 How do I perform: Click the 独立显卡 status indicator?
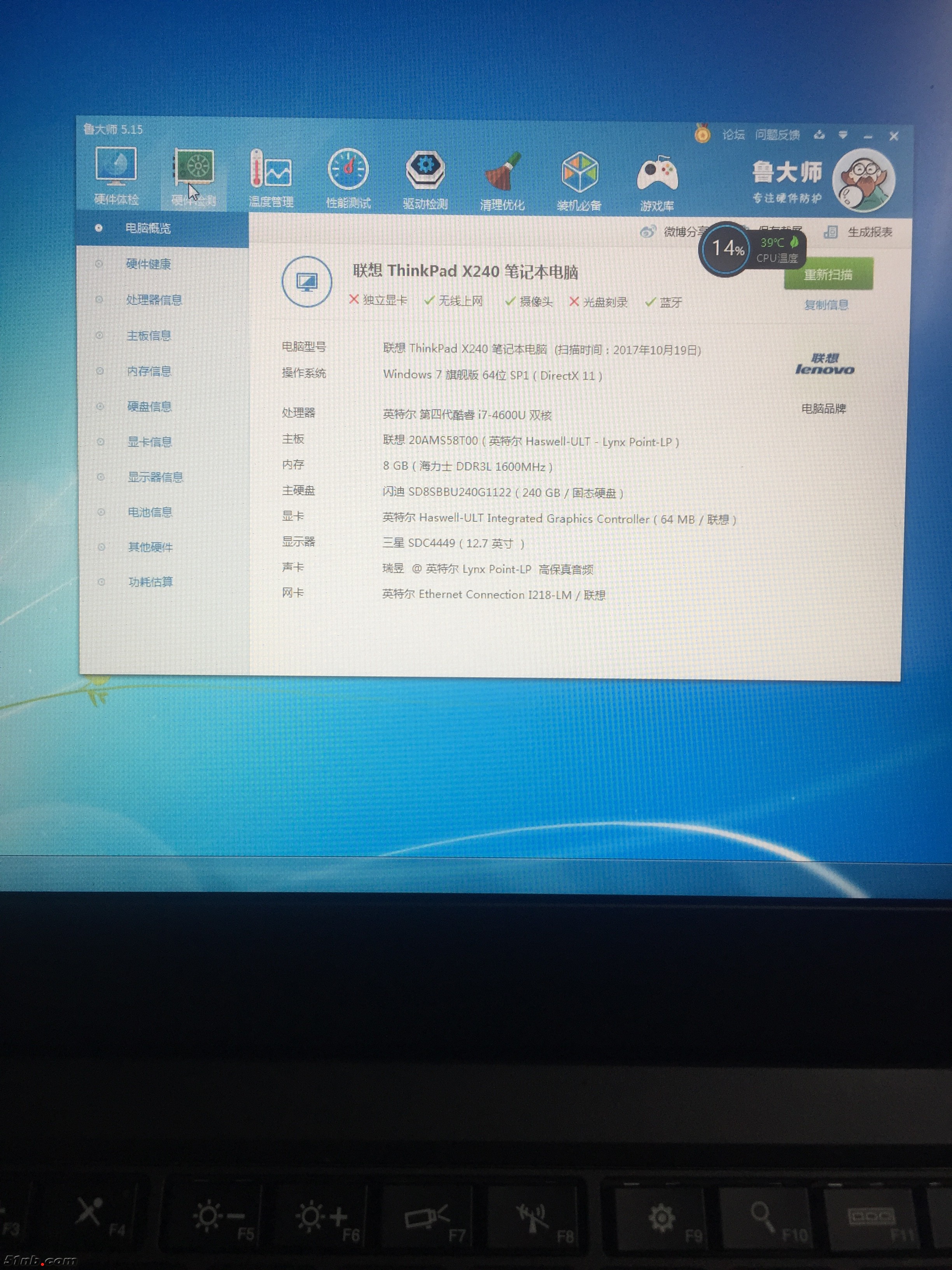378,300
